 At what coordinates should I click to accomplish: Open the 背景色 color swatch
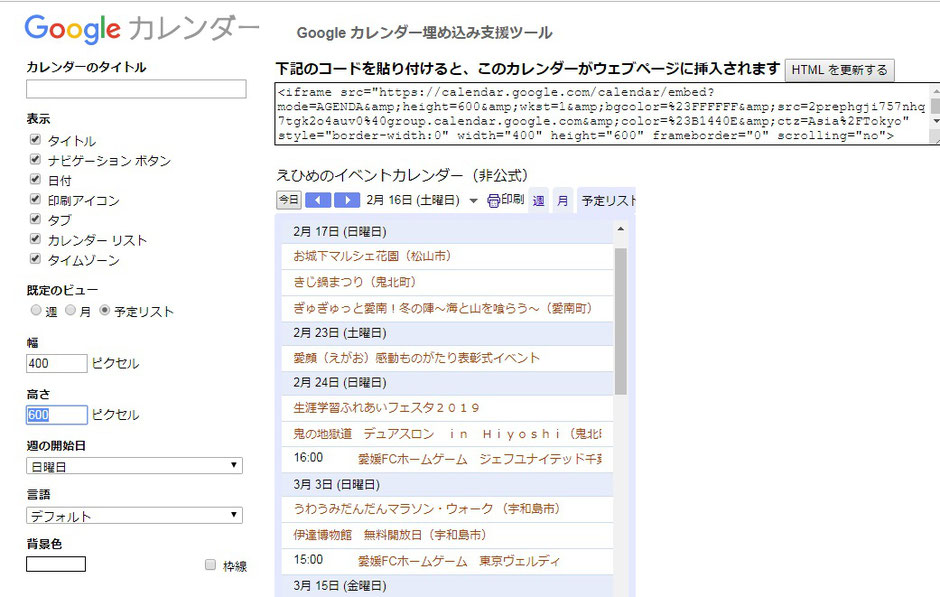click(56, 564)
